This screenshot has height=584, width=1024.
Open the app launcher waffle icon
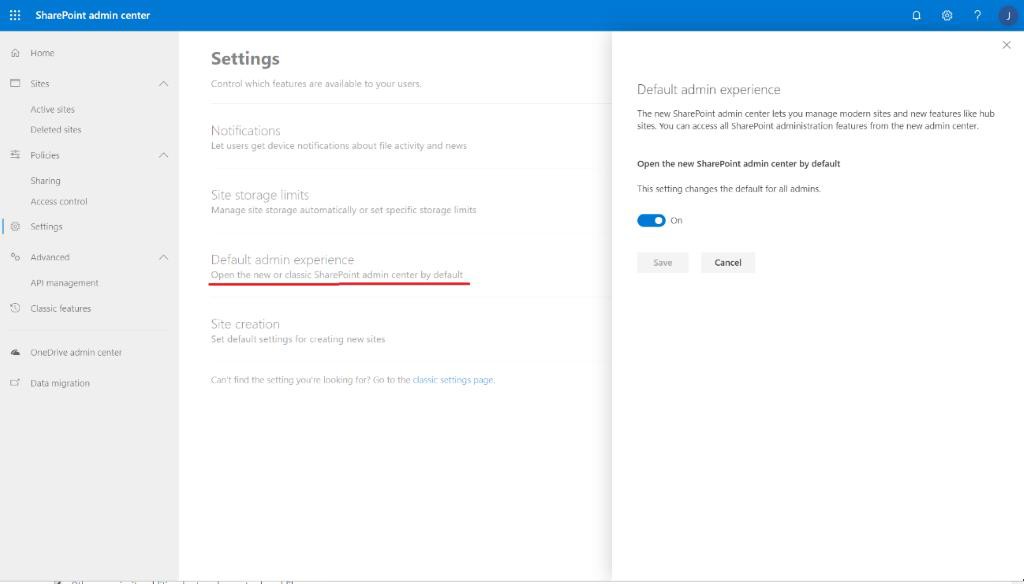(x=15, y=15)
